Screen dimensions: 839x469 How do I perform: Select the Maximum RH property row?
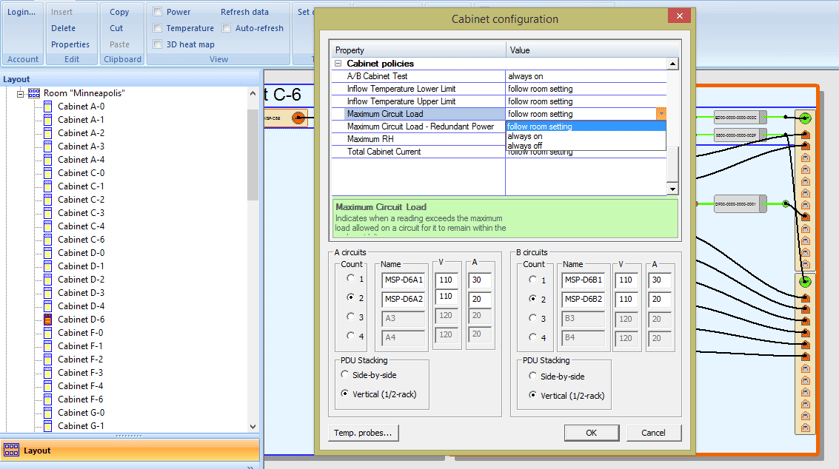pos(418,139)
